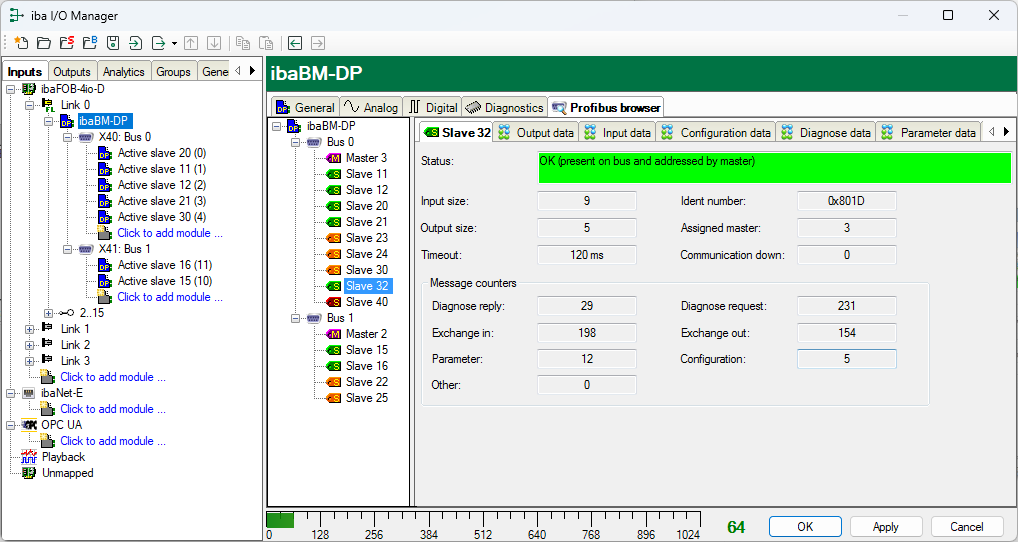Click the red Slave 40 icon
This screenshot has height=544, width=1018.
[334, 302]
